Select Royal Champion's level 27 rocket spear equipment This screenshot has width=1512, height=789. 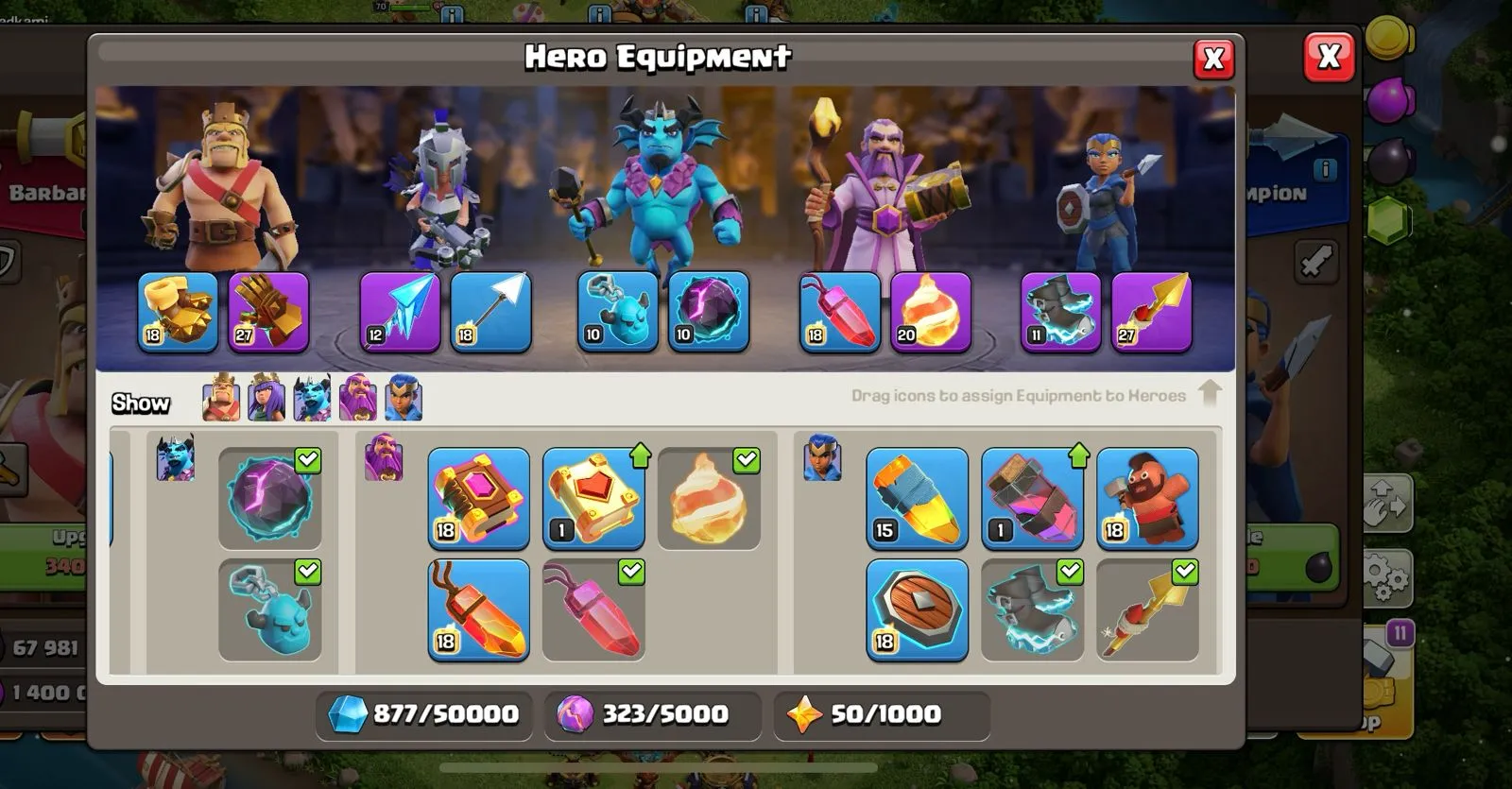pyautogui.click(x=1151, y=313)
